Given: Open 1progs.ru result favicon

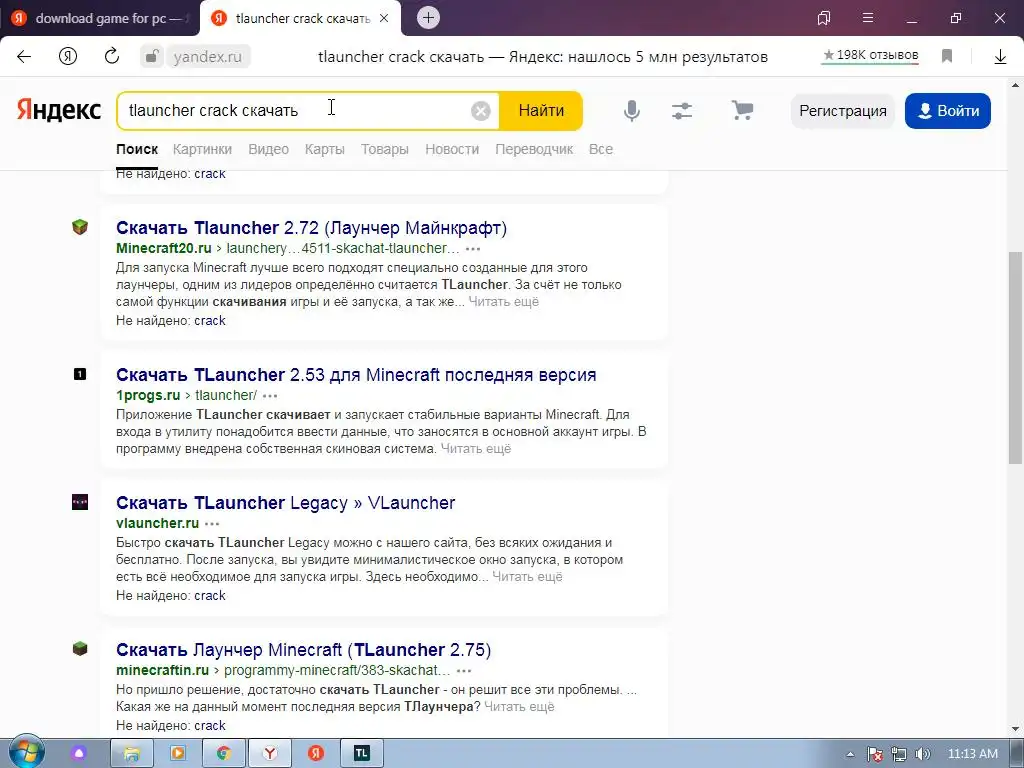Looking at the screenshot, I should coord(80,374).
